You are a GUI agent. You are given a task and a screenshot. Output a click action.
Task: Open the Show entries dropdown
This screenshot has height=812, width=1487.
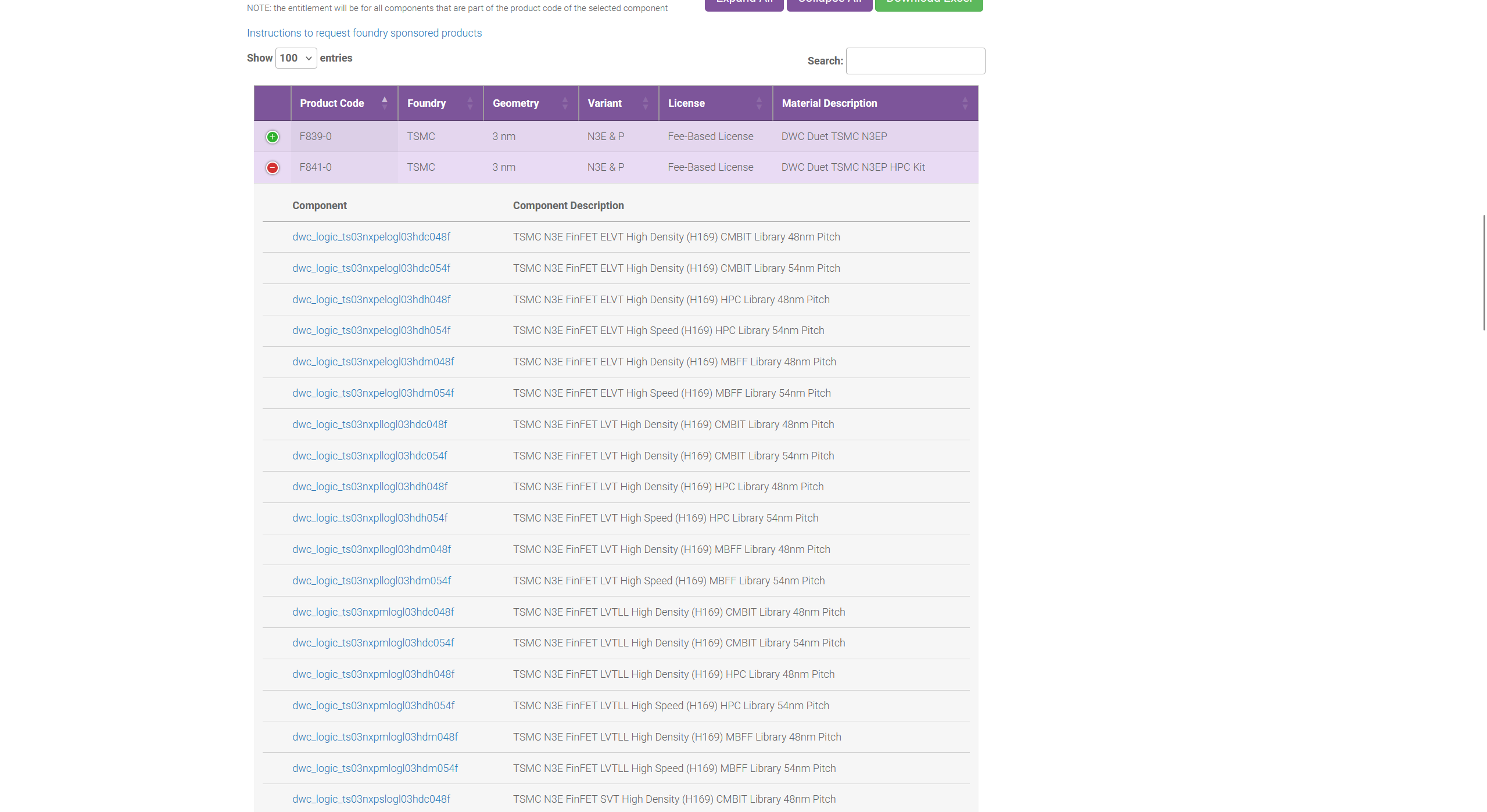point(296,58)
